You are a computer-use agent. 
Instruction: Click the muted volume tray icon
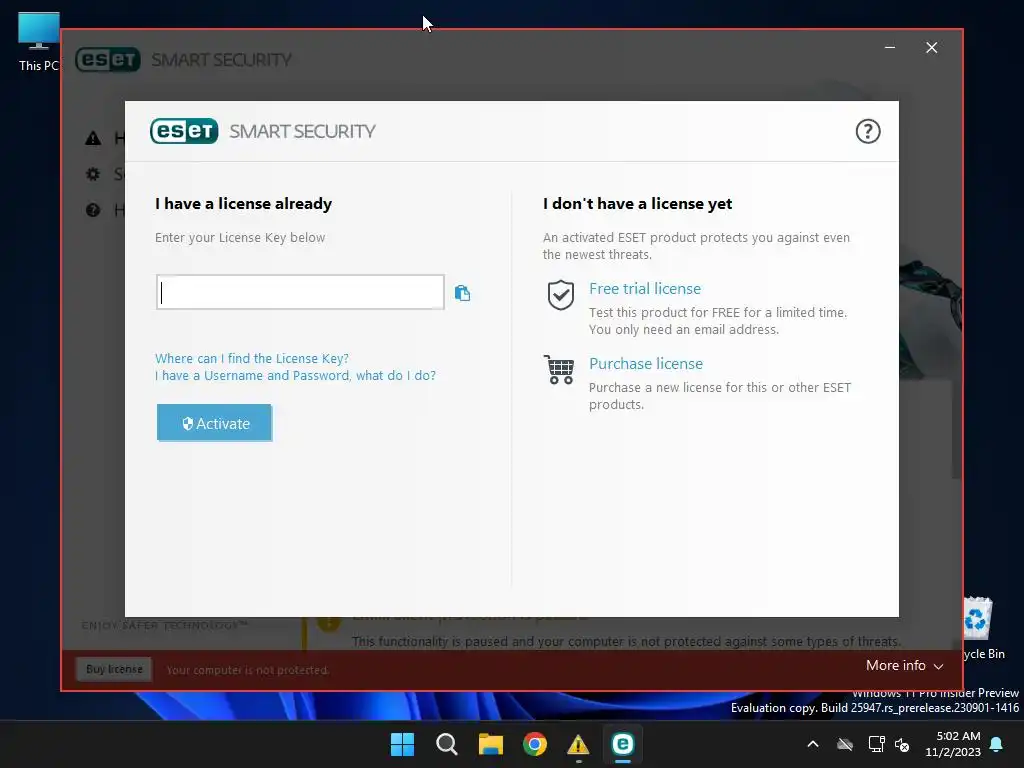pos(903,744)
